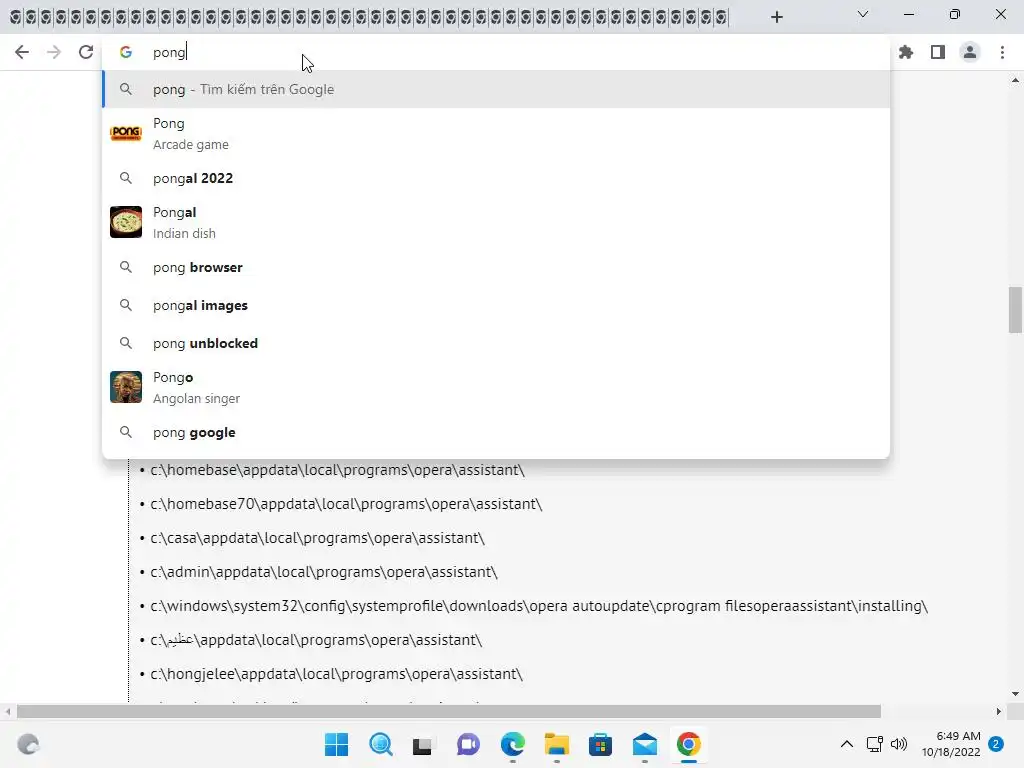This screenshot has height=768, width=1024.
Task: Click the Google G icon in address bar
Action: pos(125,52)
